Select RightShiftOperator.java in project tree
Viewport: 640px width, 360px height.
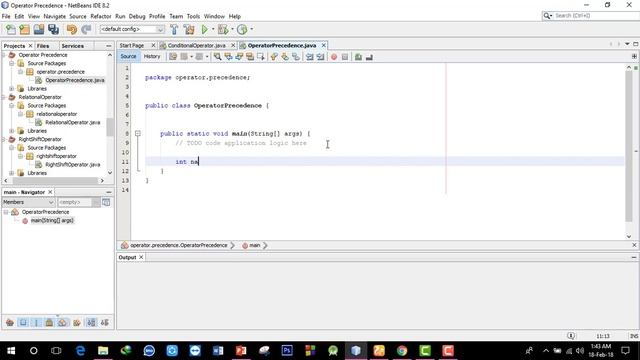[x=73, y=164]
